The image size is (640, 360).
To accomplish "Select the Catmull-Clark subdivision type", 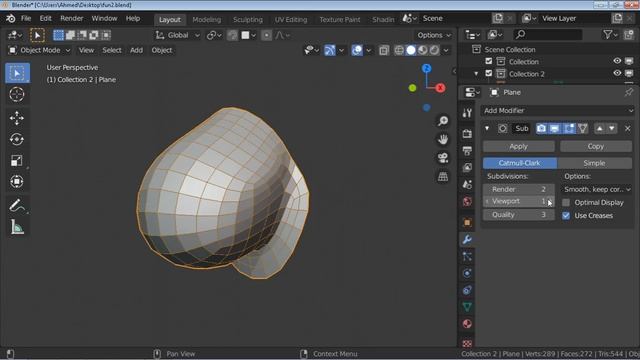I will (520, 163).
